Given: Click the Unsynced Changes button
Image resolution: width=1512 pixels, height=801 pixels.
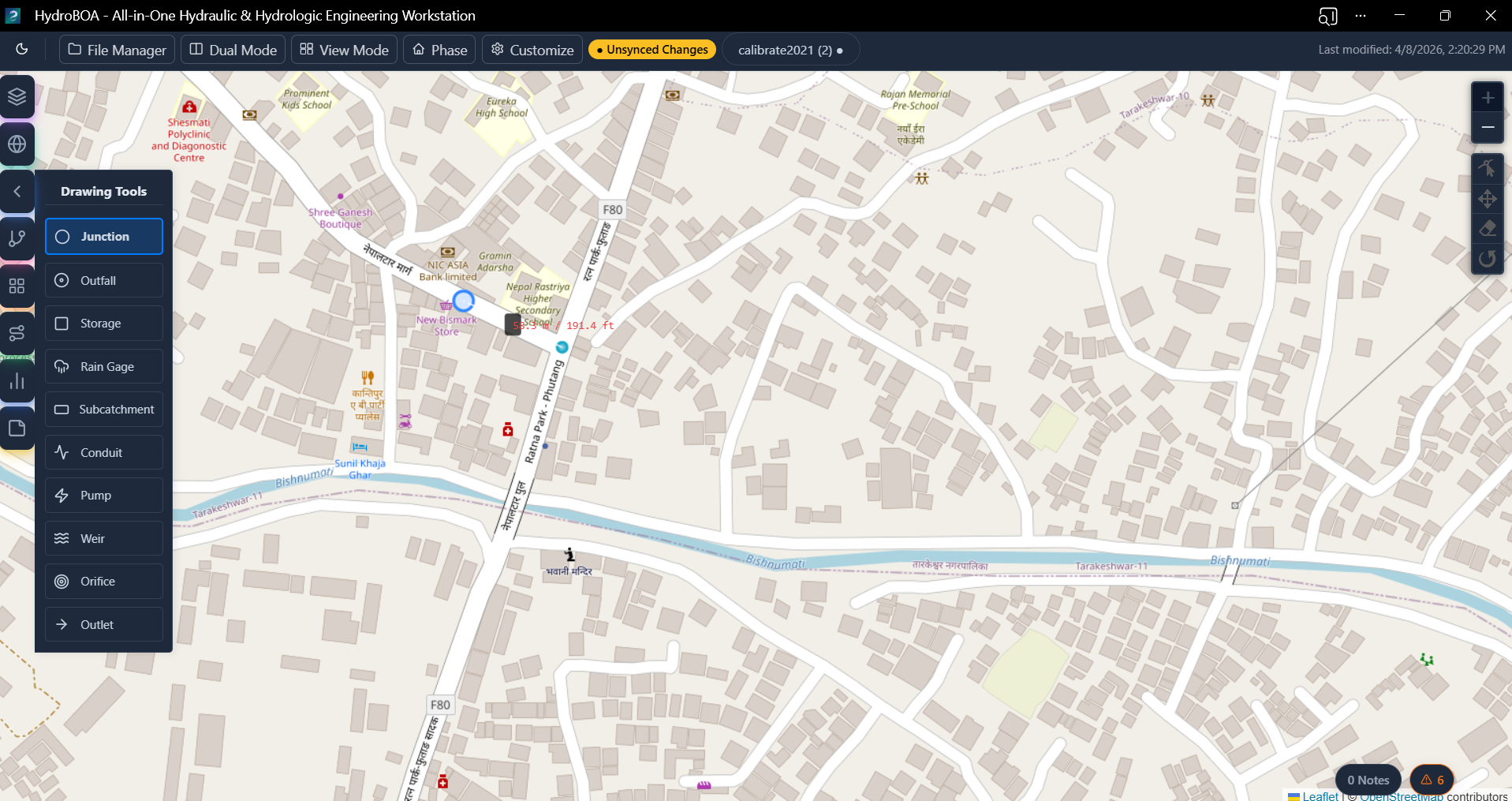Looking at the screenshot, I should [652, 50].
